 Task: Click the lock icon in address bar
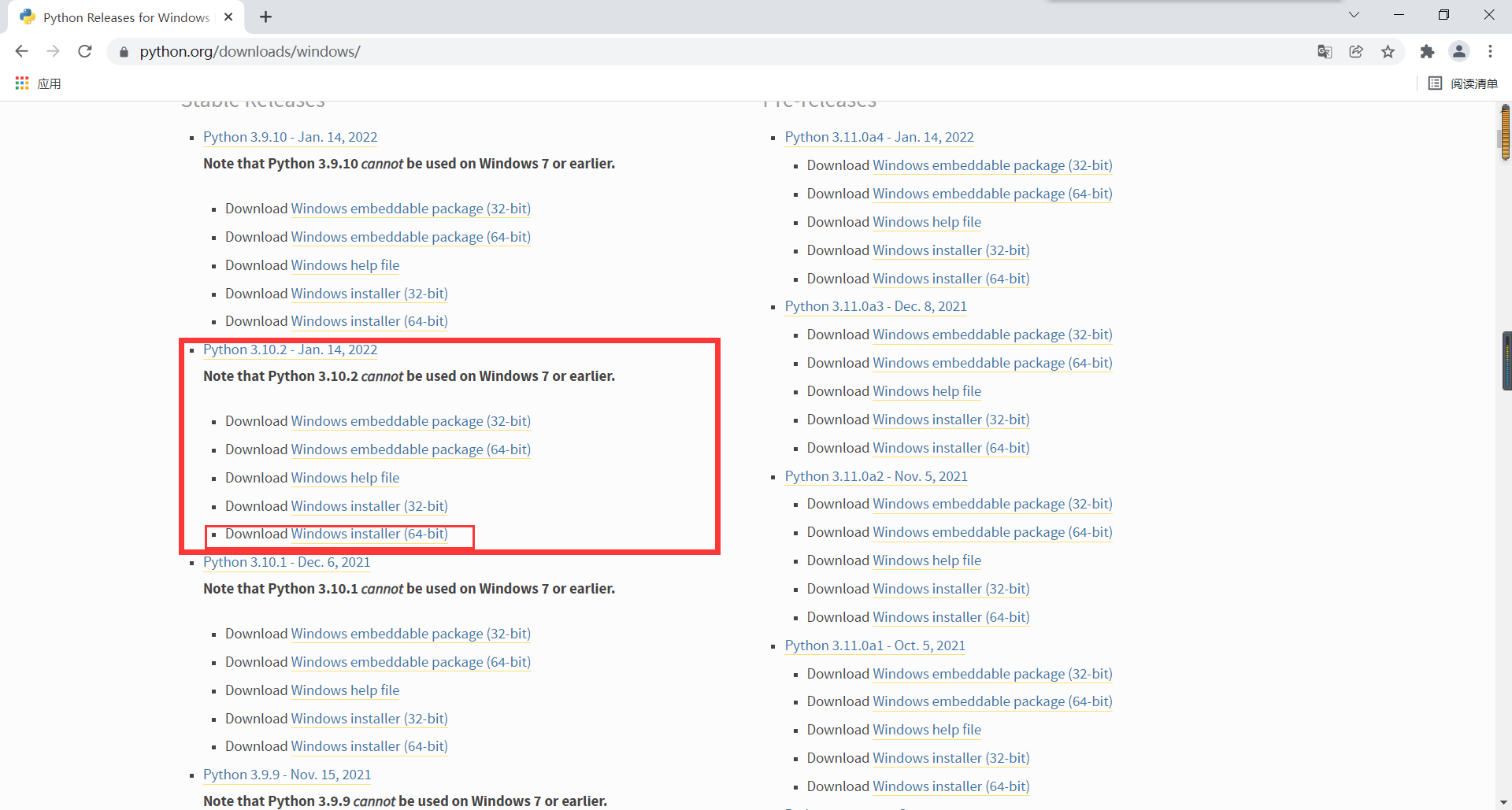(x=124, y=52)
